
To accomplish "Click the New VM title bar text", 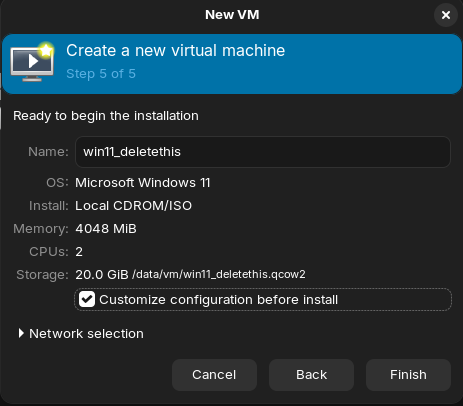I will 232,15.
